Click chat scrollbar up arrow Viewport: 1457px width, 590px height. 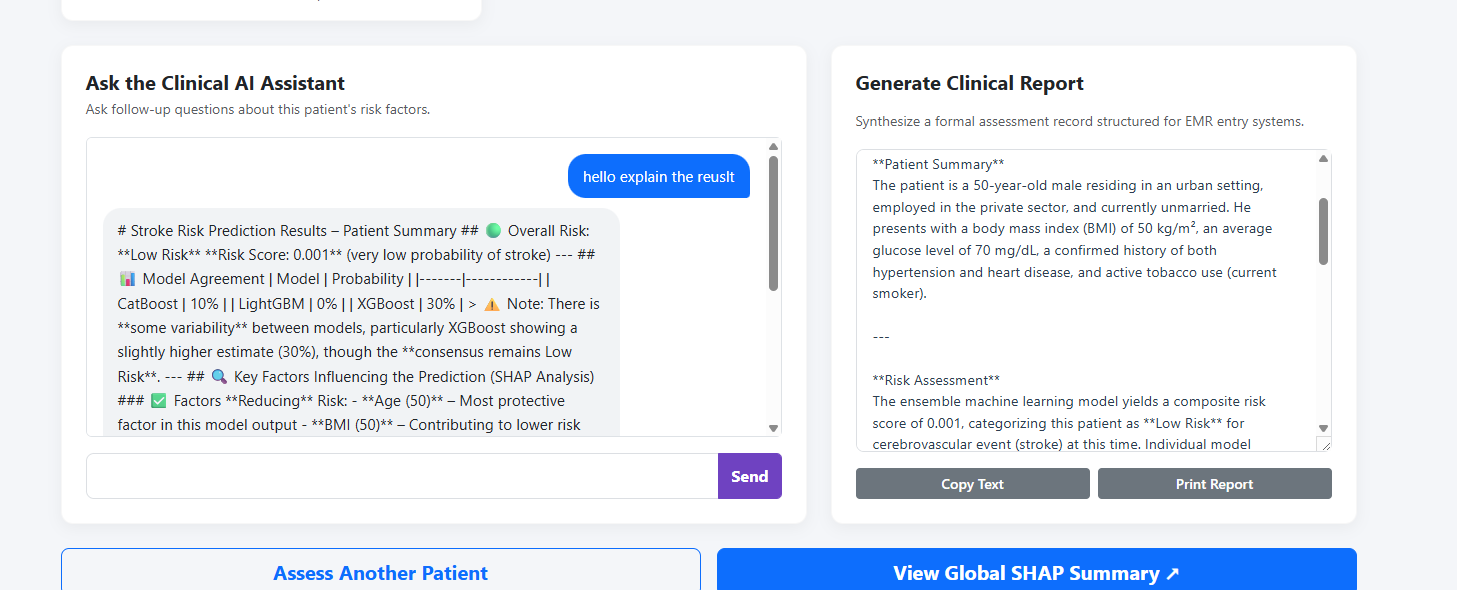tap(773, 147)
